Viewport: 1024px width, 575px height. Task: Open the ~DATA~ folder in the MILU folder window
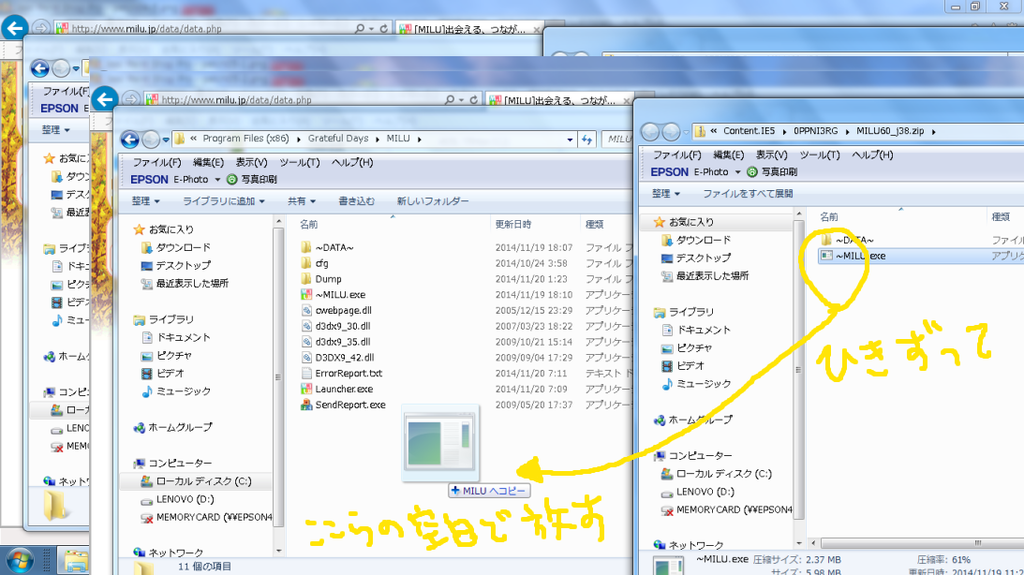(334, 248)
